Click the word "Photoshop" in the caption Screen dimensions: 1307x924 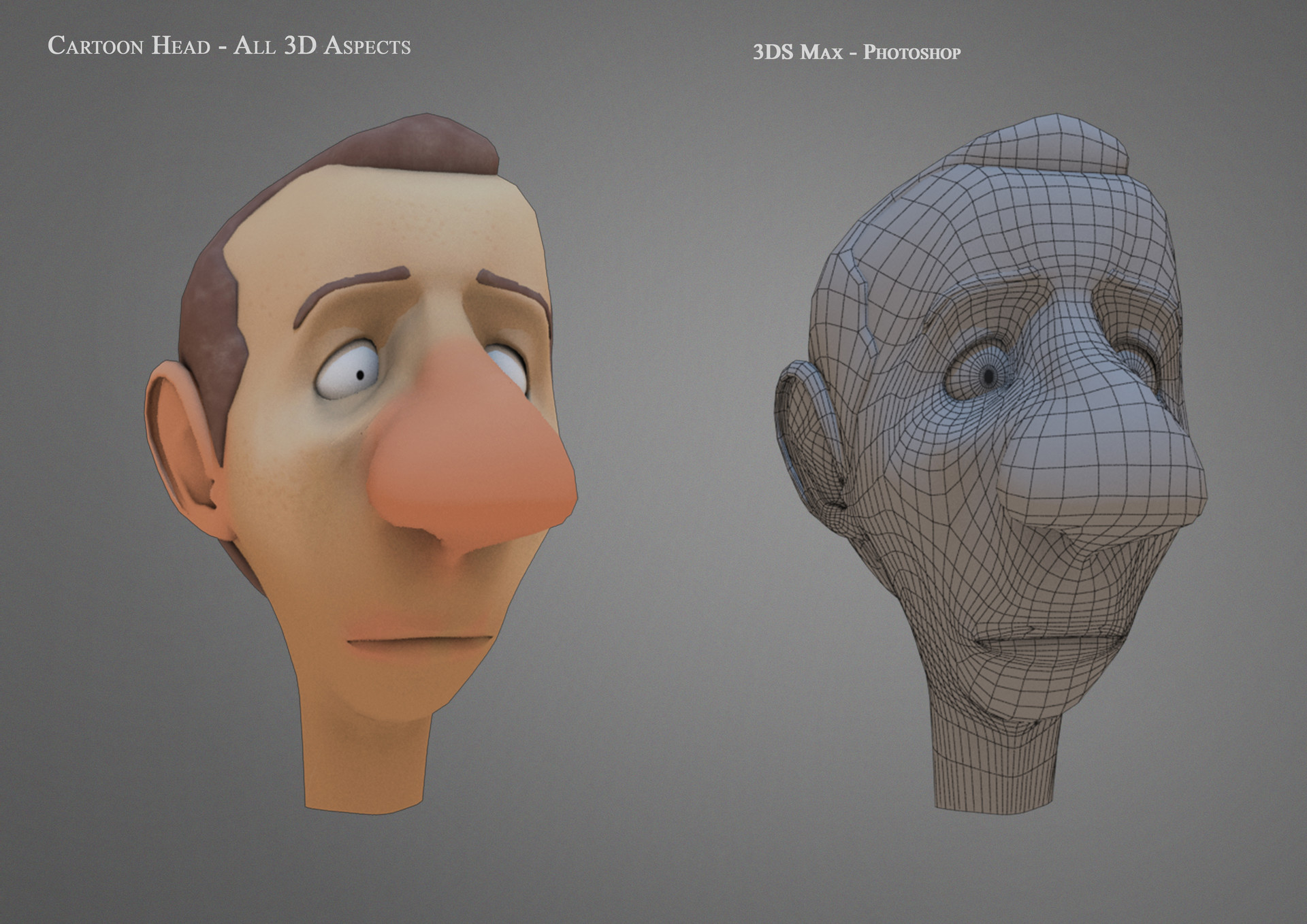point(911,52)
